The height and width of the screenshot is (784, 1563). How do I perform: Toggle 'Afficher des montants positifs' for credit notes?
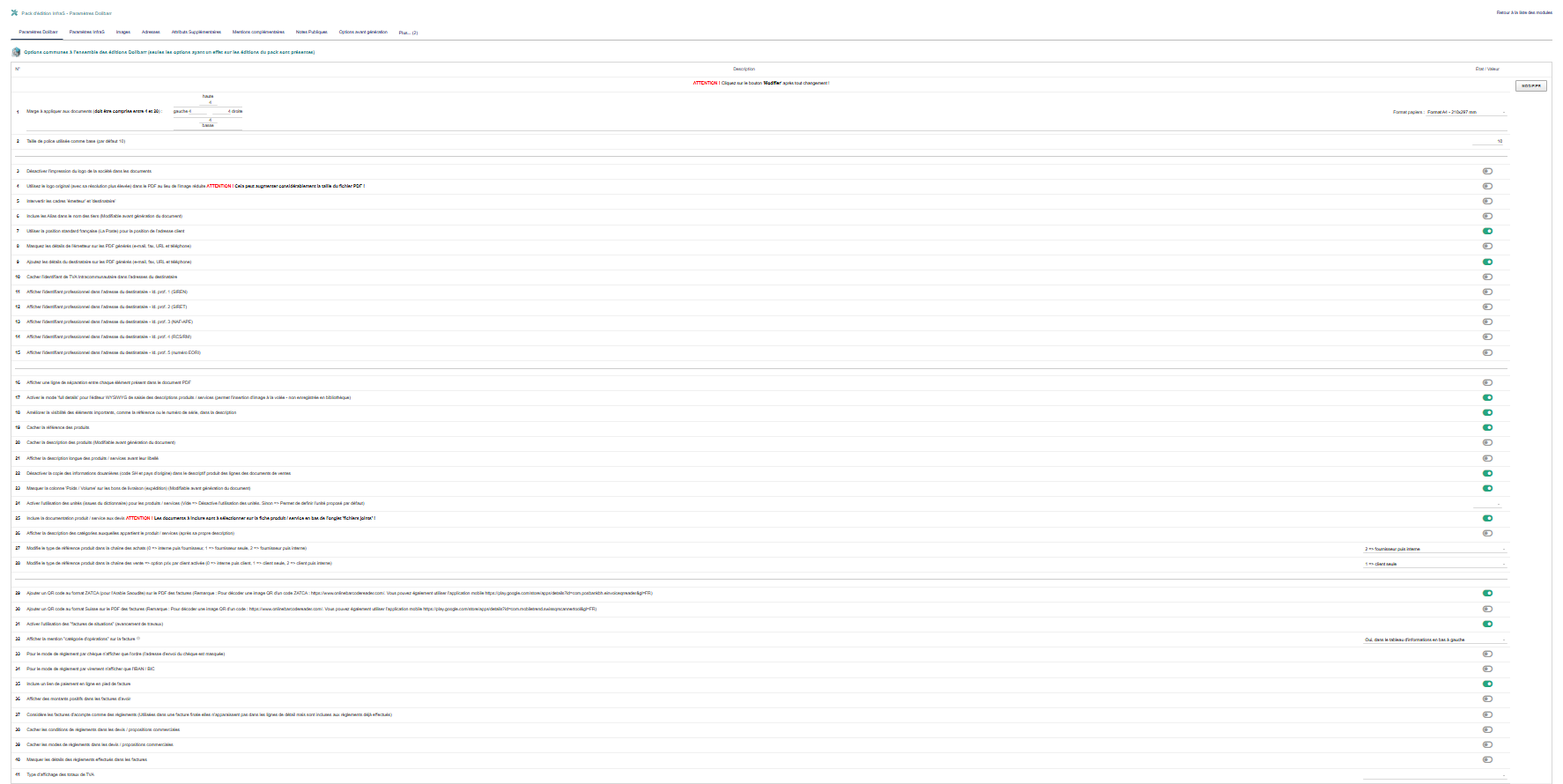click(1487, 699)
